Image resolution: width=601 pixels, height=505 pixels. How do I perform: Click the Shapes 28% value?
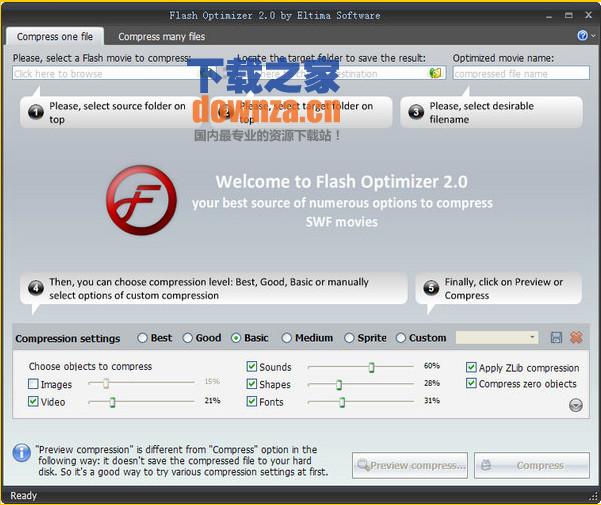432,383
